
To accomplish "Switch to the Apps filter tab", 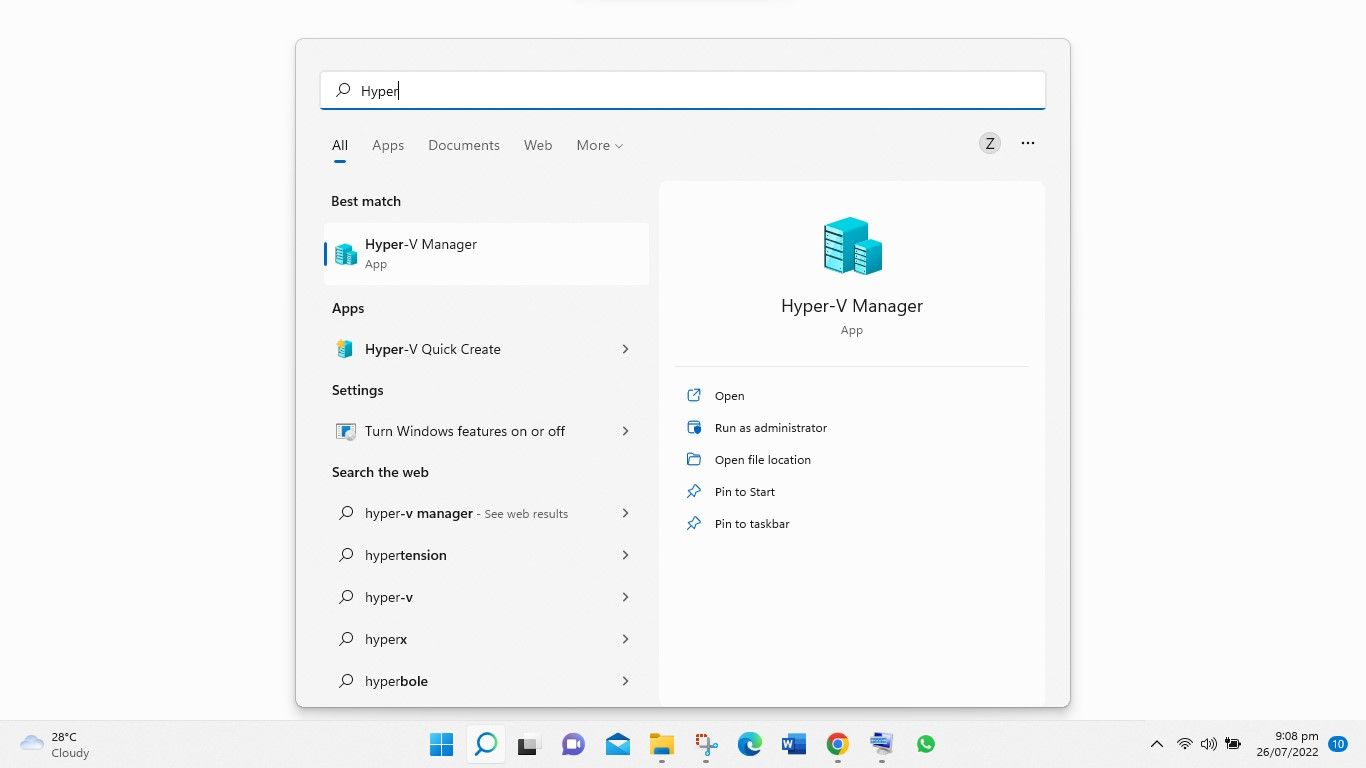I will 388,145.
